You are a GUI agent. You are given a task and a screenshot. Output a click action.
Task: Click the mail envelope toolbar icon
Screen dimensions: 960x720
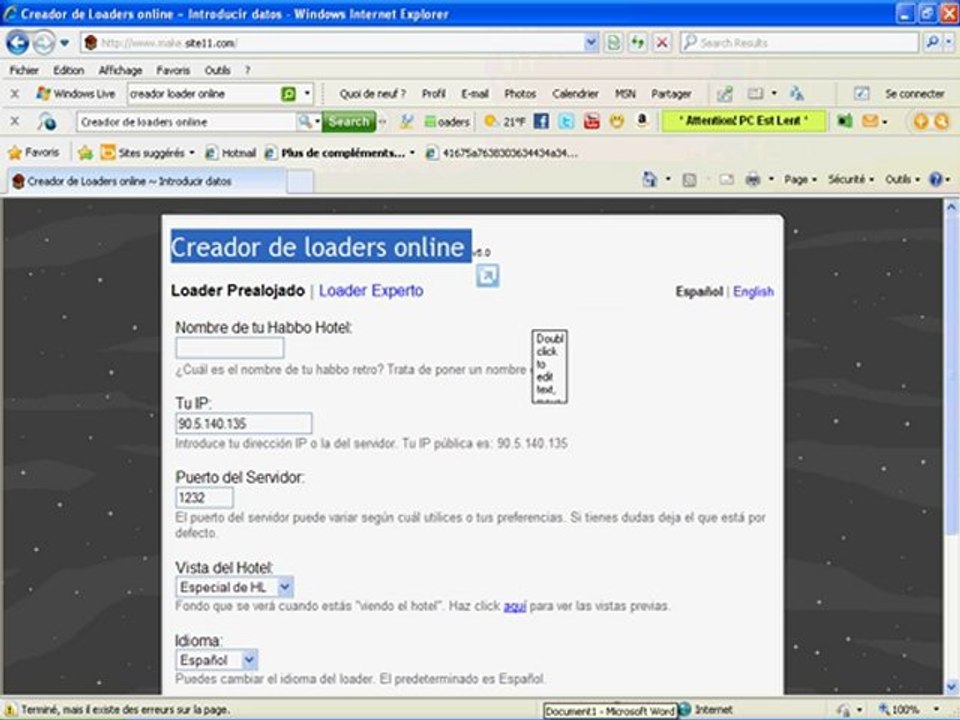pos(870,121)
